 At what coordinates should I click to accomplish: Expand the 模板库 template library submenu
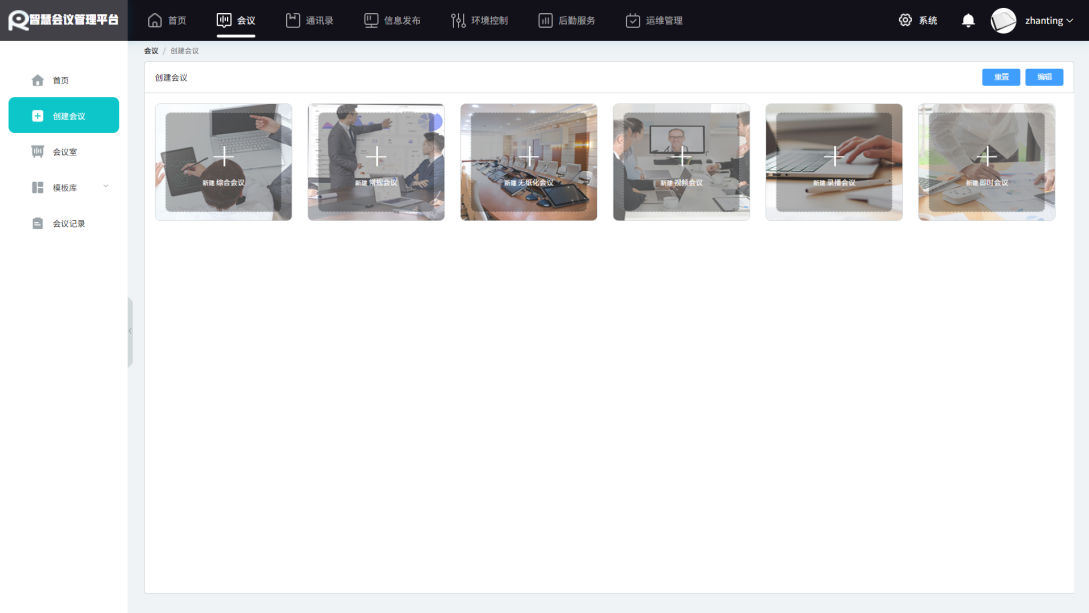[106, 187]
